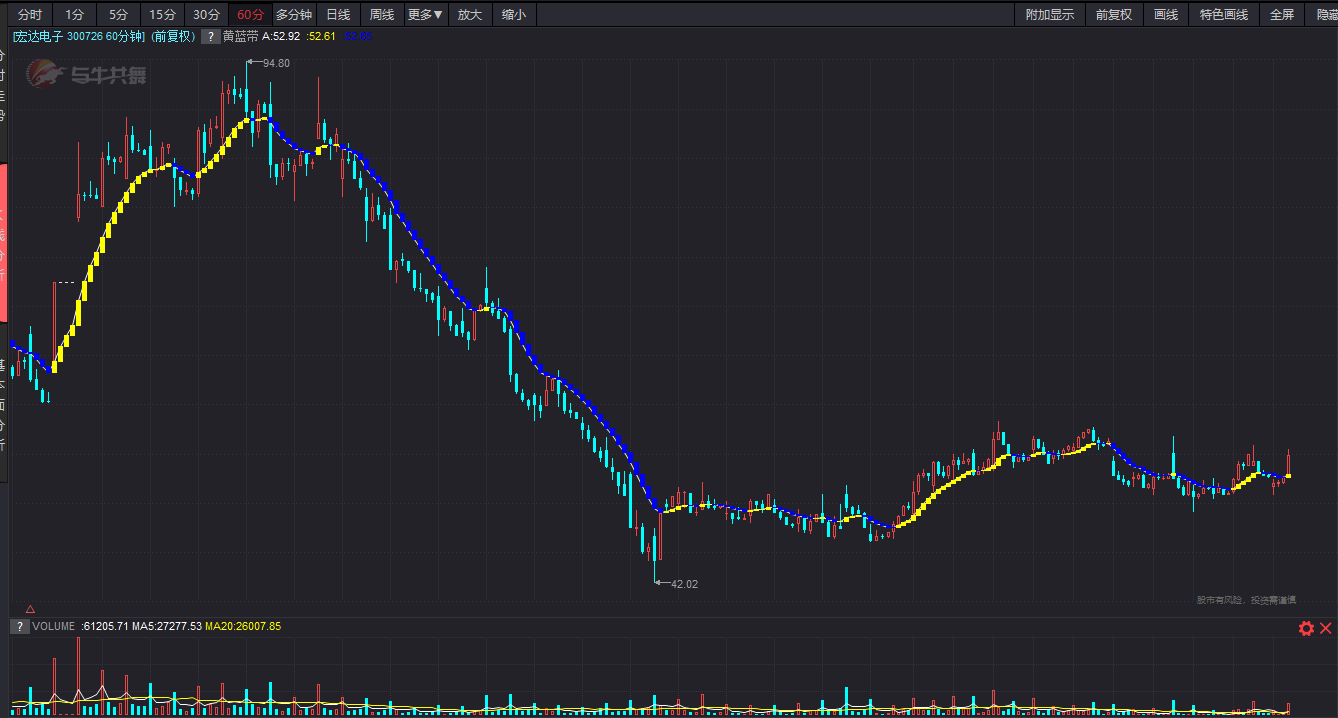This screenshot has width=1338, height=718.
Task: Switch to 30分 chart period
Action: pyautogui.click(x=206, y=14)
